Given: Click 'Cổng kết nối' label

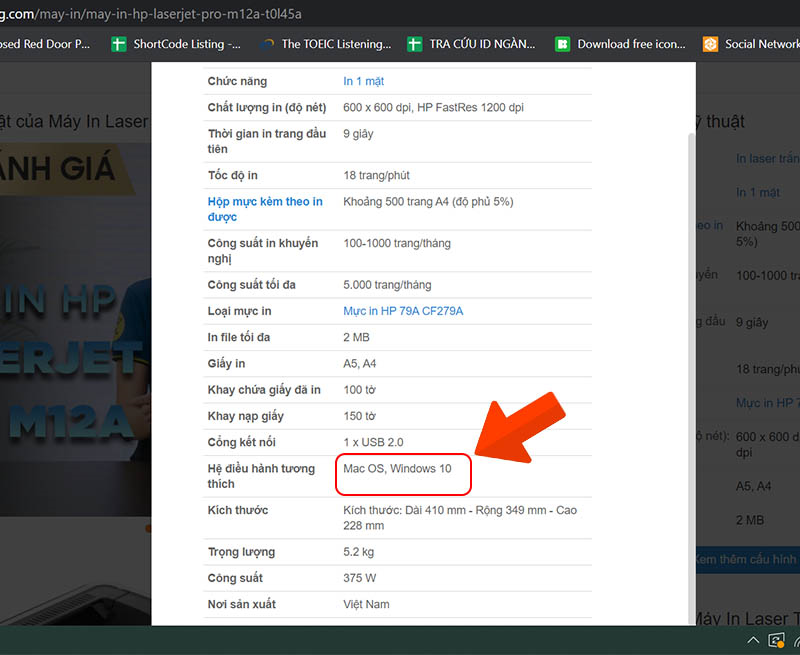Looking at the screenshot, I should (241, 442).
